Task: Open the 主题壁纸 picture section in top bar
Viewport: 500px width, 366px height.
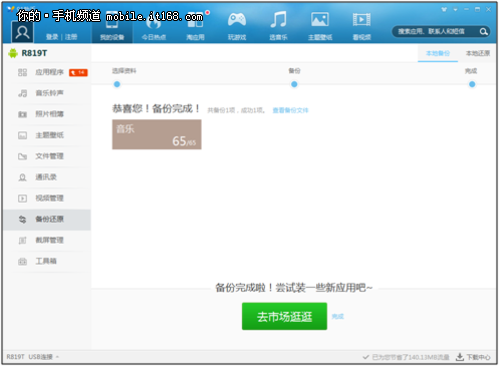Action: 320,27
